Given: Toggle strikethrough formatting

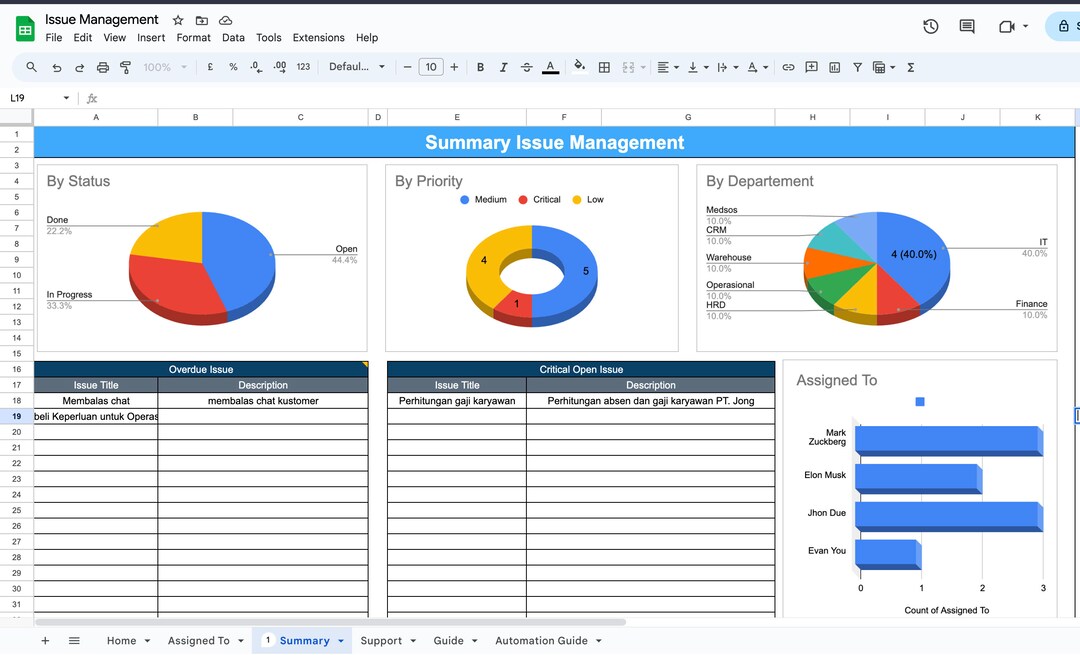Looking at the screenshot, I should point(527,67).
